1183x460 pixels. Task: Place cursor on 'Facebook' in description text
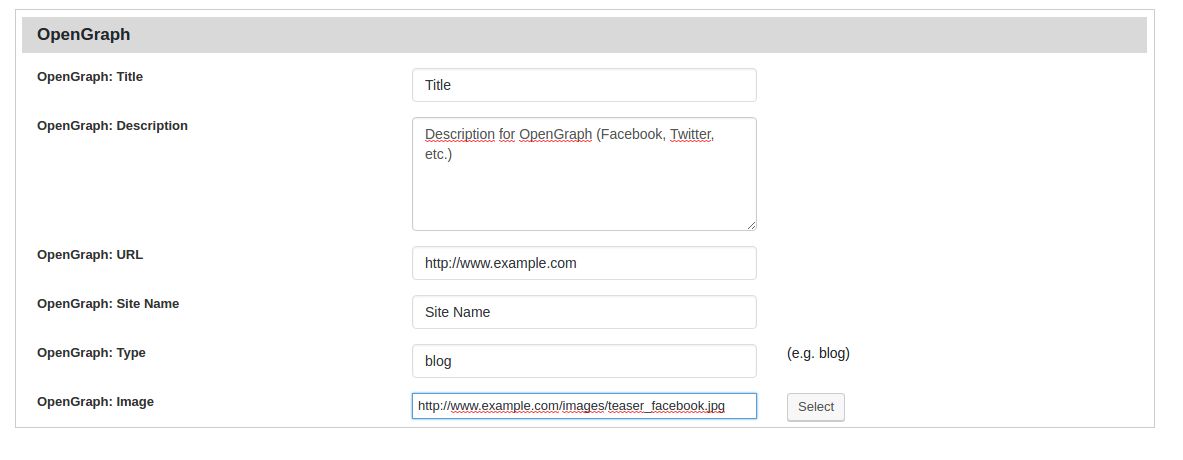632,134
